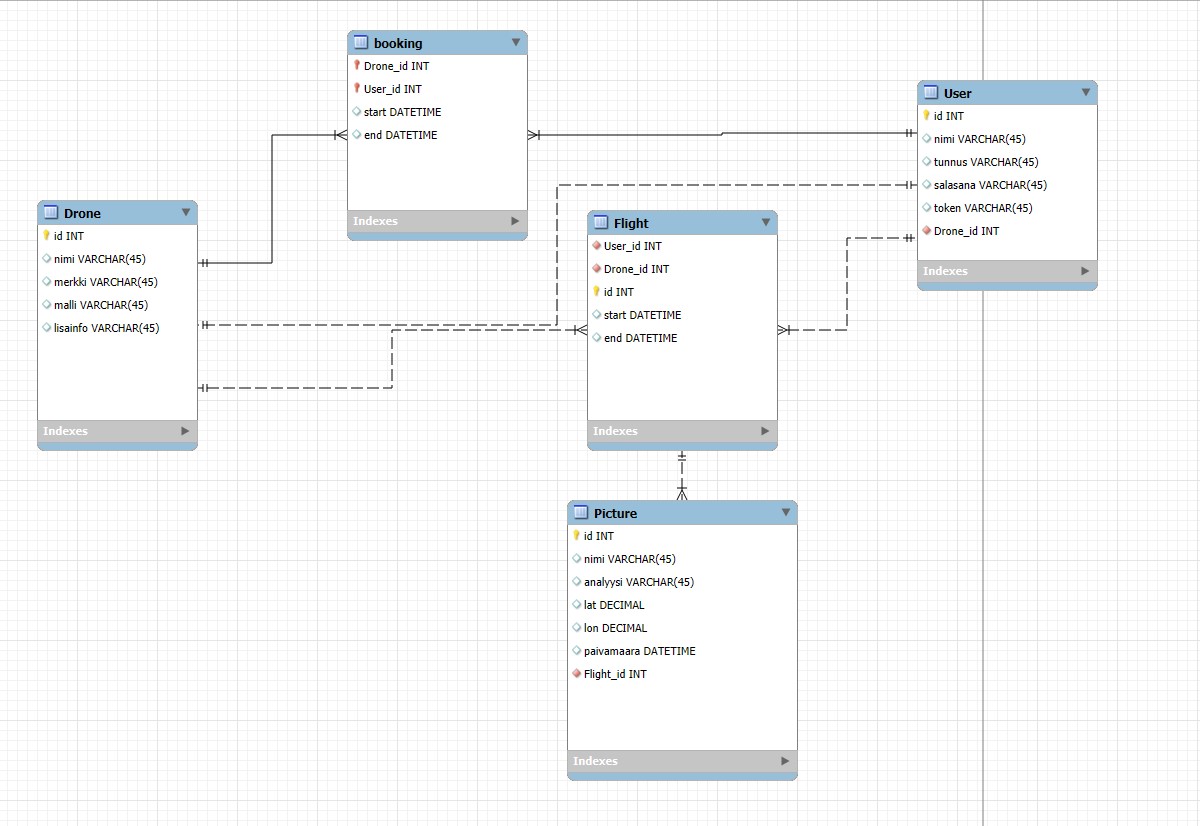This screenshot has height=826, width=1200.
Task: Expand Indexes section of User table
Action: coord(1085,271)
